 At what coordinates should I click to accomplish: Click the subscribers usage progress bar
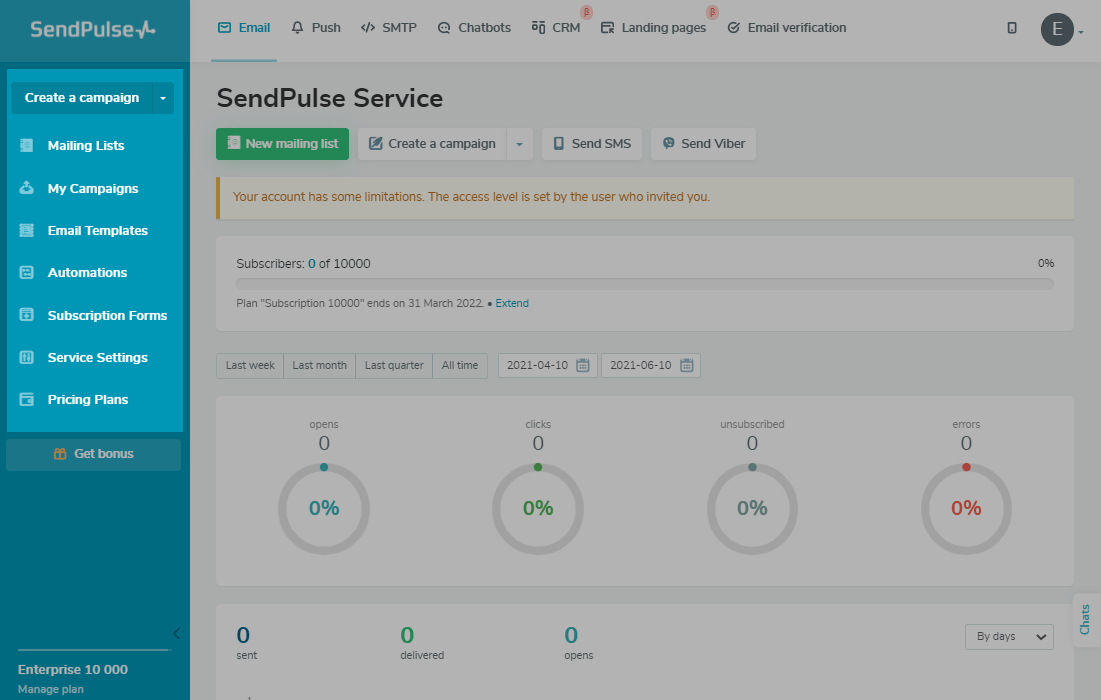click(x=644, y=284)
